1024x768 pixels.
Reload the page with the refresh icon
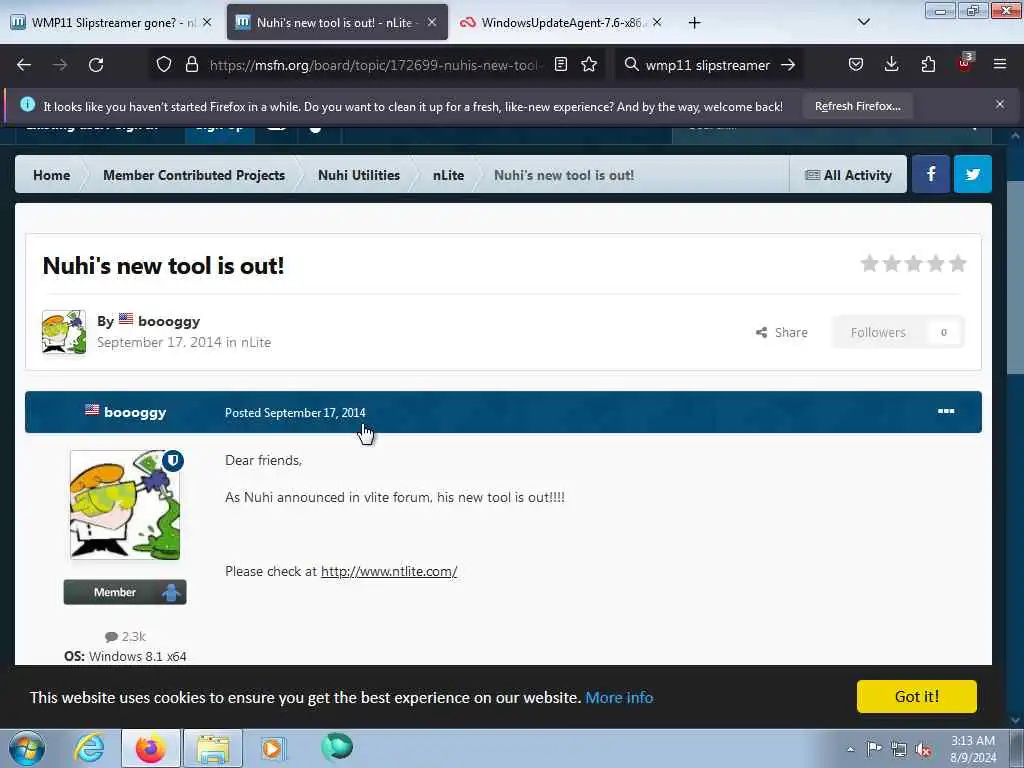(x=96, y=65)
